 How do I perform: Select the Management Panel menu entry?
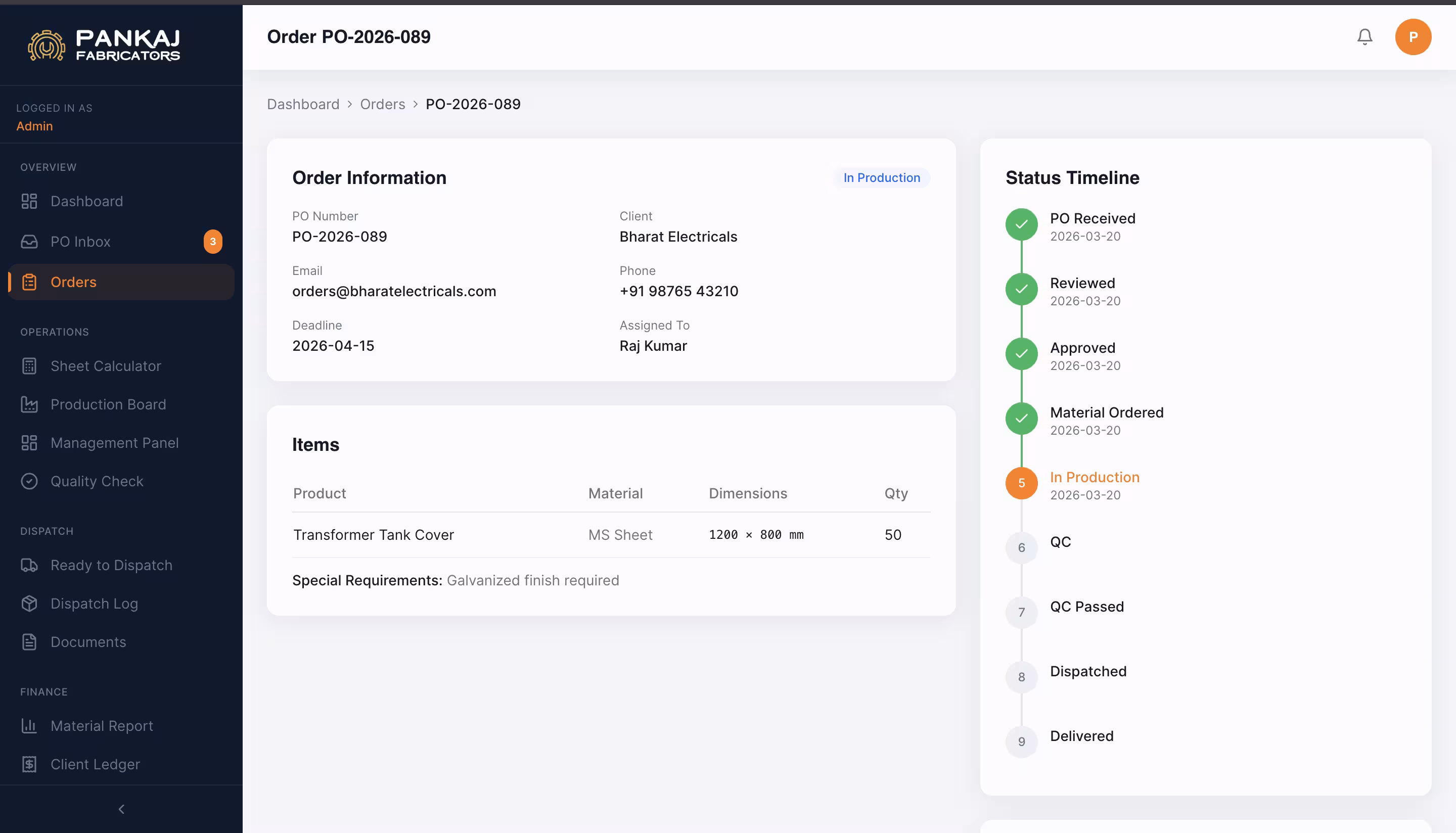click(x=114, y=442)
